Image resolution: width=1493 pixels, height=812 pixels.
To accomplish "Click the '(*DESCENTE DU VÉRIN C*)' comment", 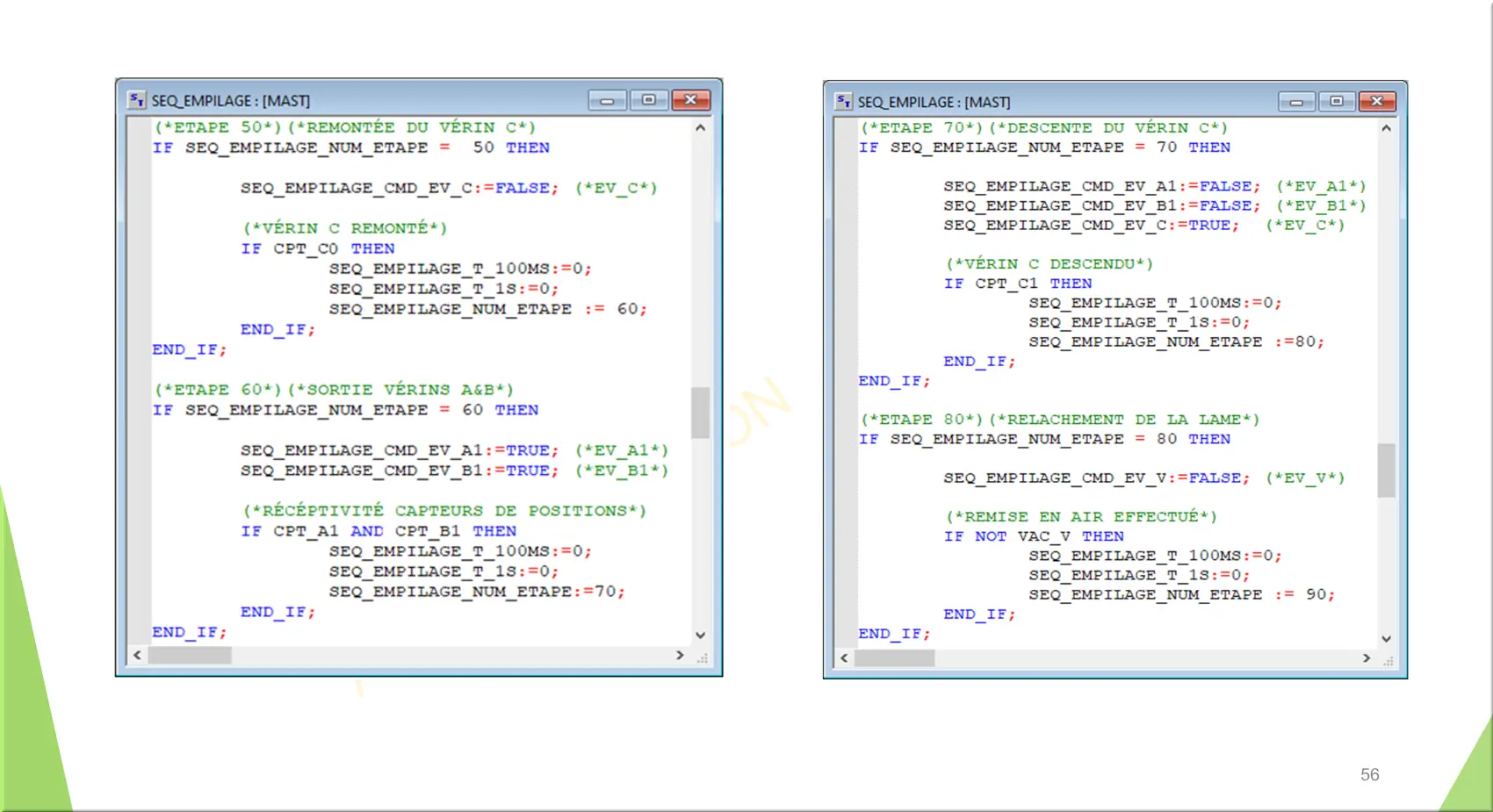I will (1108, 128).
